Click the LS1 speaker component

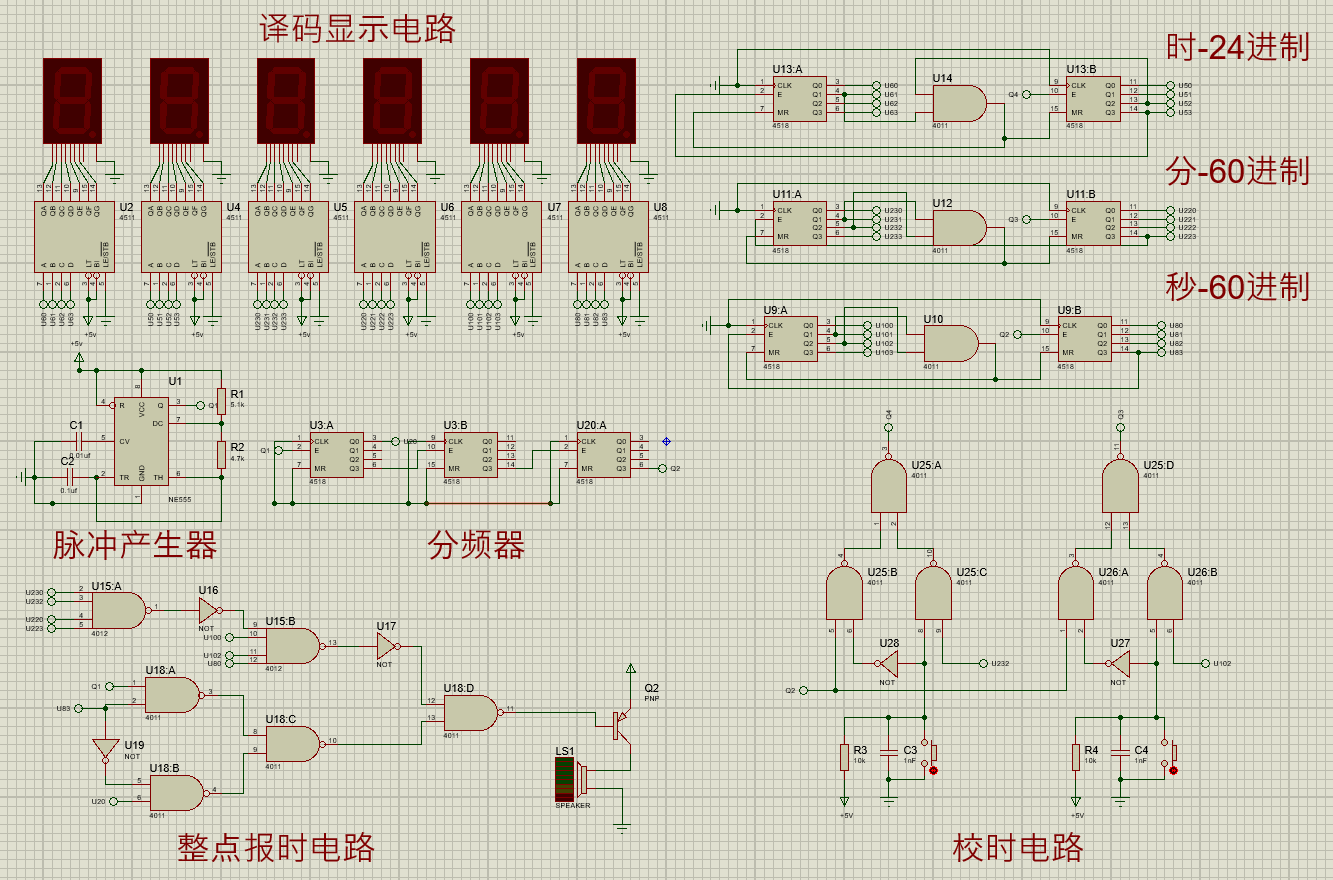[x=573, y=778]
